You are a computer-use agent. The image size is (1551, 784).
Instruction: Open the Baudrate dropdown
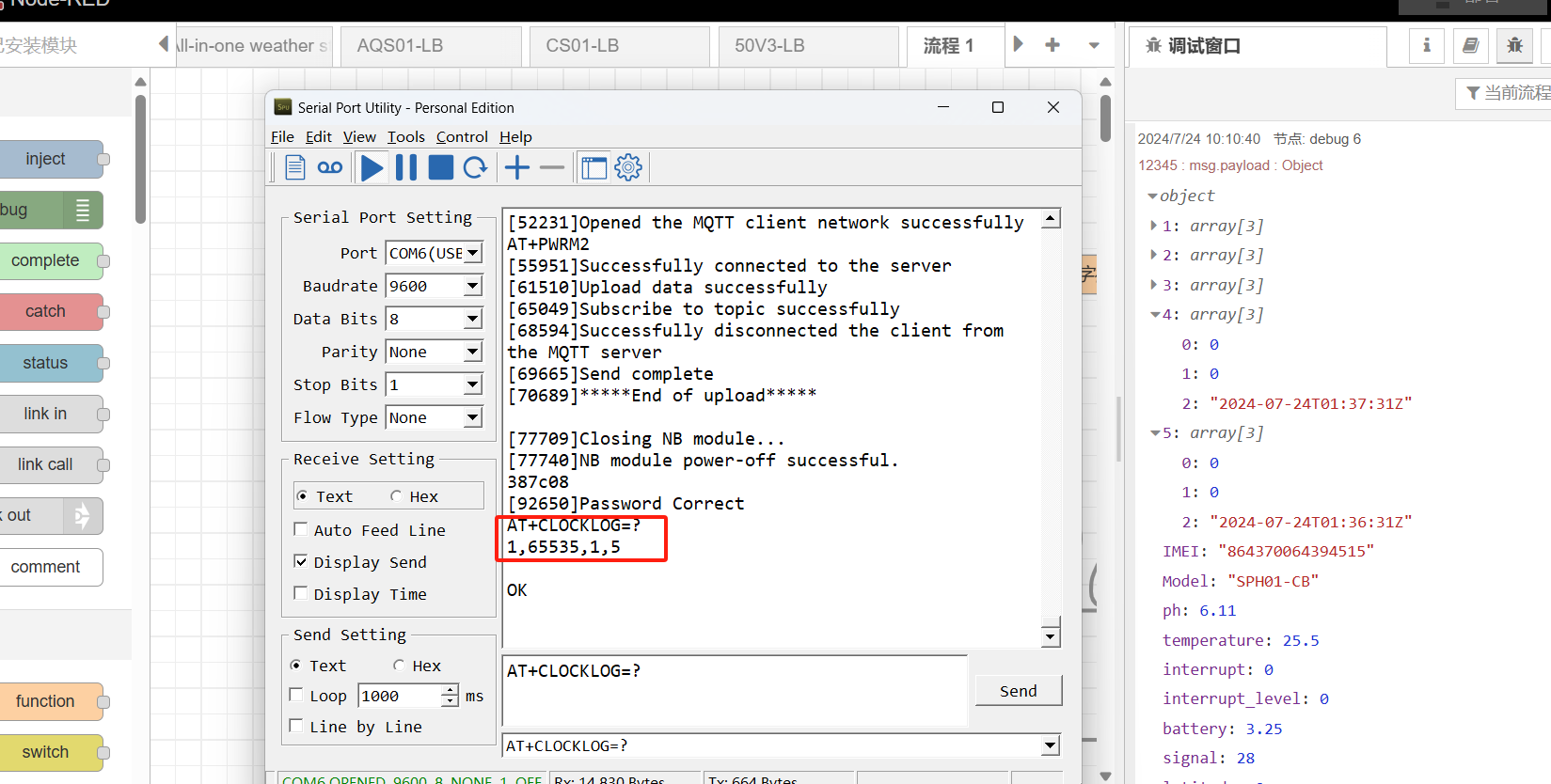(x=472, y=286)
